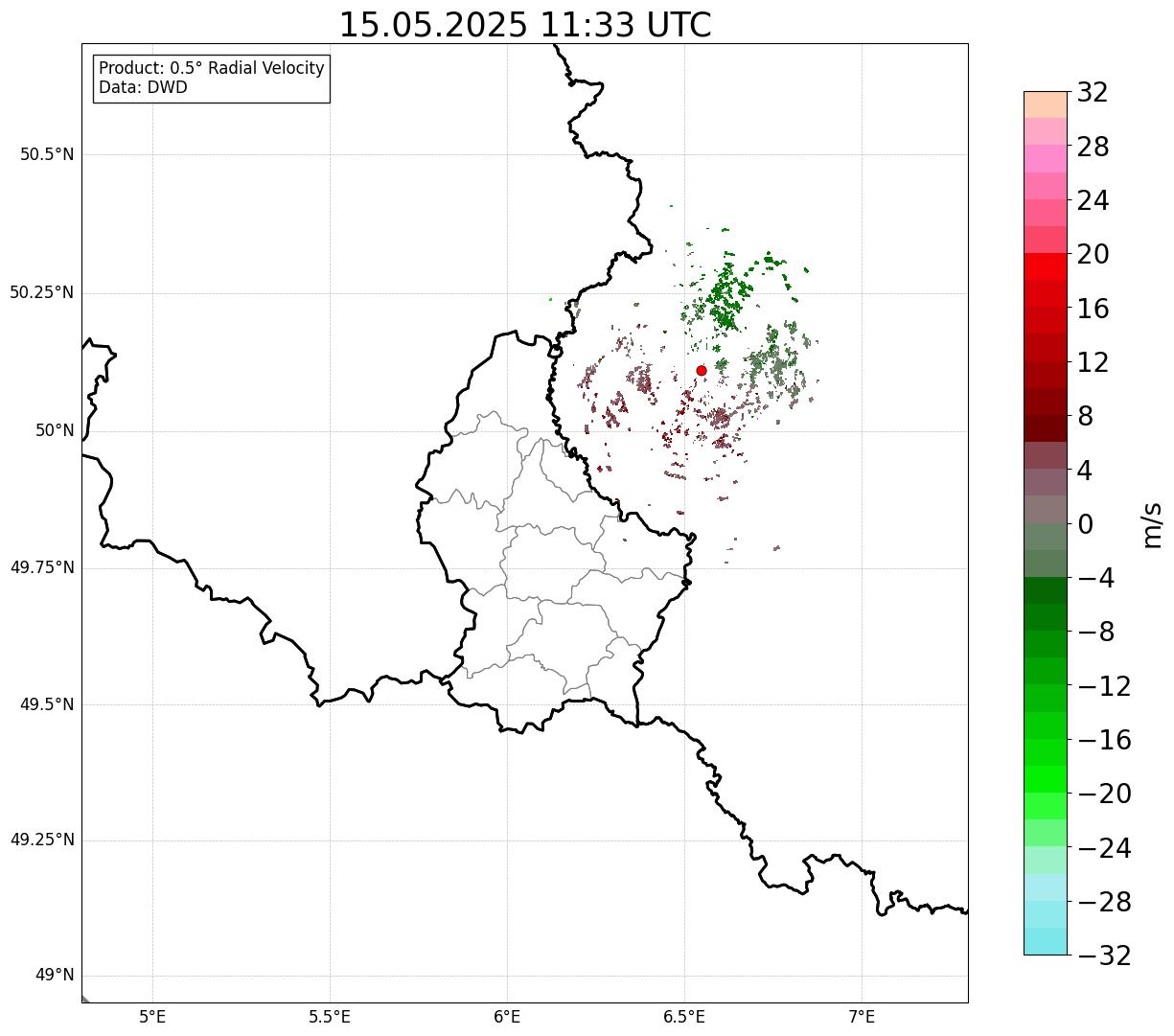Click the title '15.05.2025 11:33 UTC'
This screenshot has height=1036, width=1174.
pyautogui.click(x=525, y=25)
